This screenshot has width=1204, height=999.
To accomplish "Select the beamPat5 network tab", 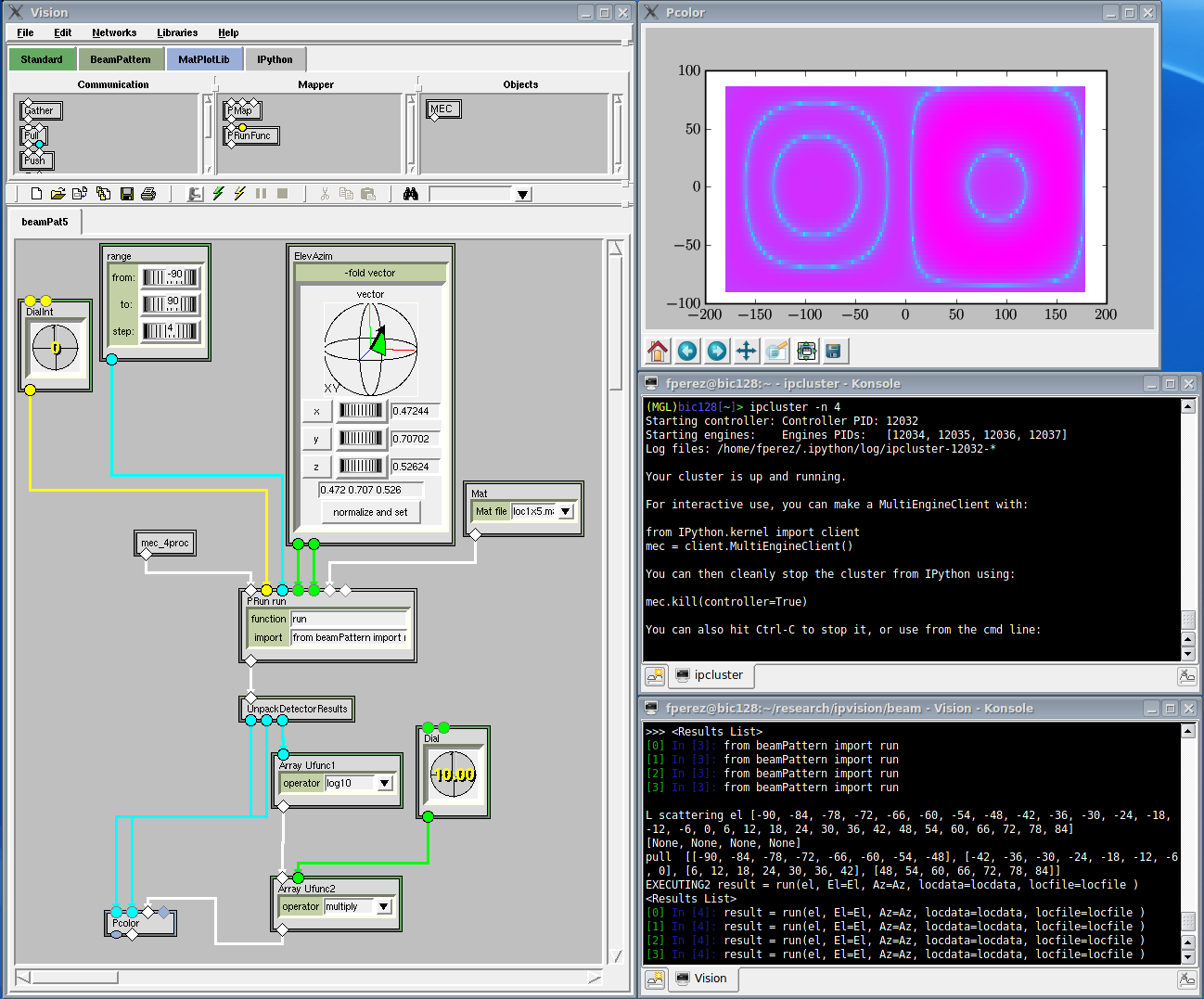I will [45, 222].
